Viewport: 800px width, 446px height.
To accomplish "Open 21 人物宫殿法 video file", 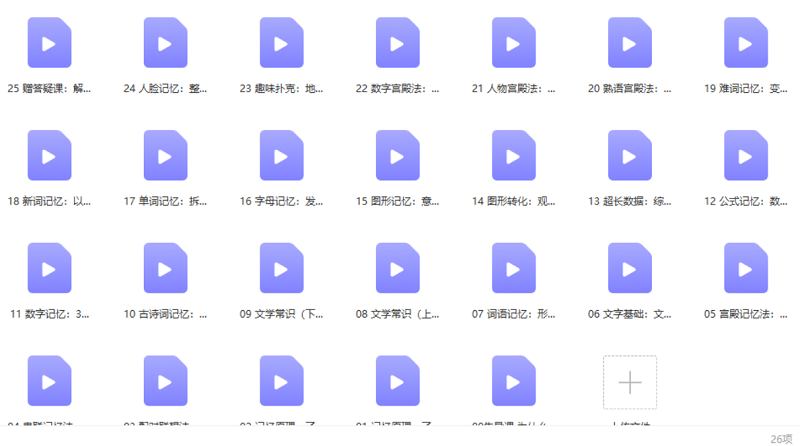I will (x=513, y=43).
